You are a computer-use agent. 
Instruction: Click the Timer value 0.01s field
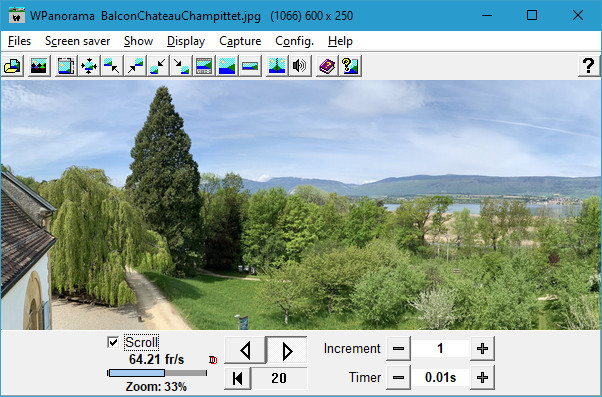[x=440, y=377]
